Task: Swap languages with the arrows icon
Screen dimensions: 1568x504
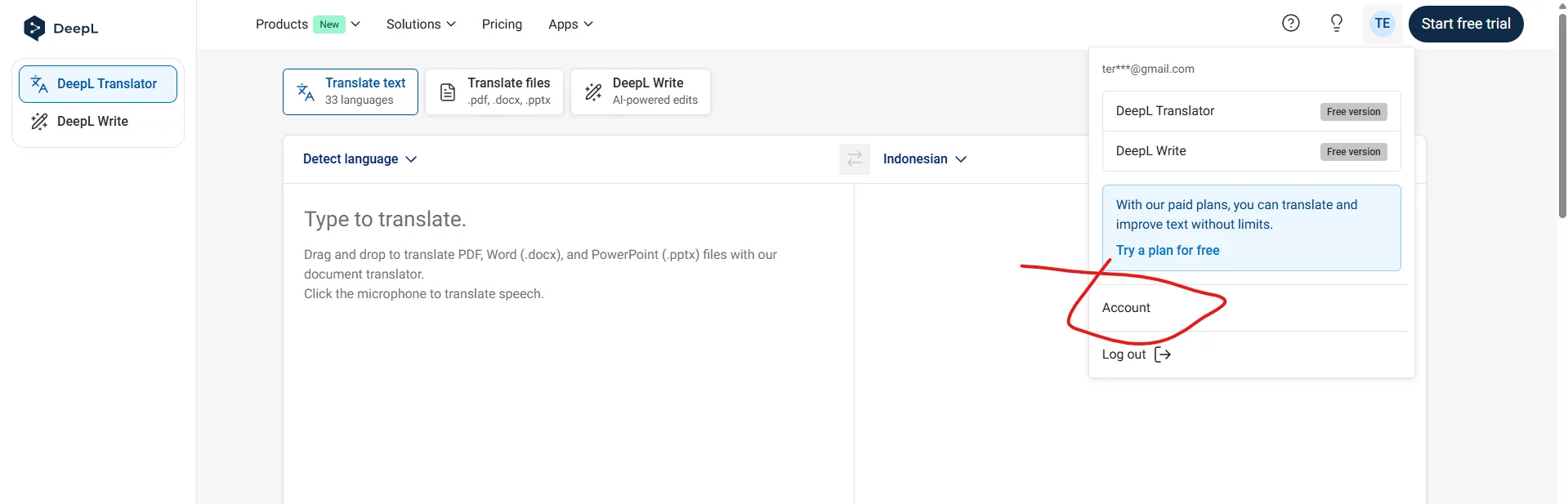Action: [x=854, y=159]
